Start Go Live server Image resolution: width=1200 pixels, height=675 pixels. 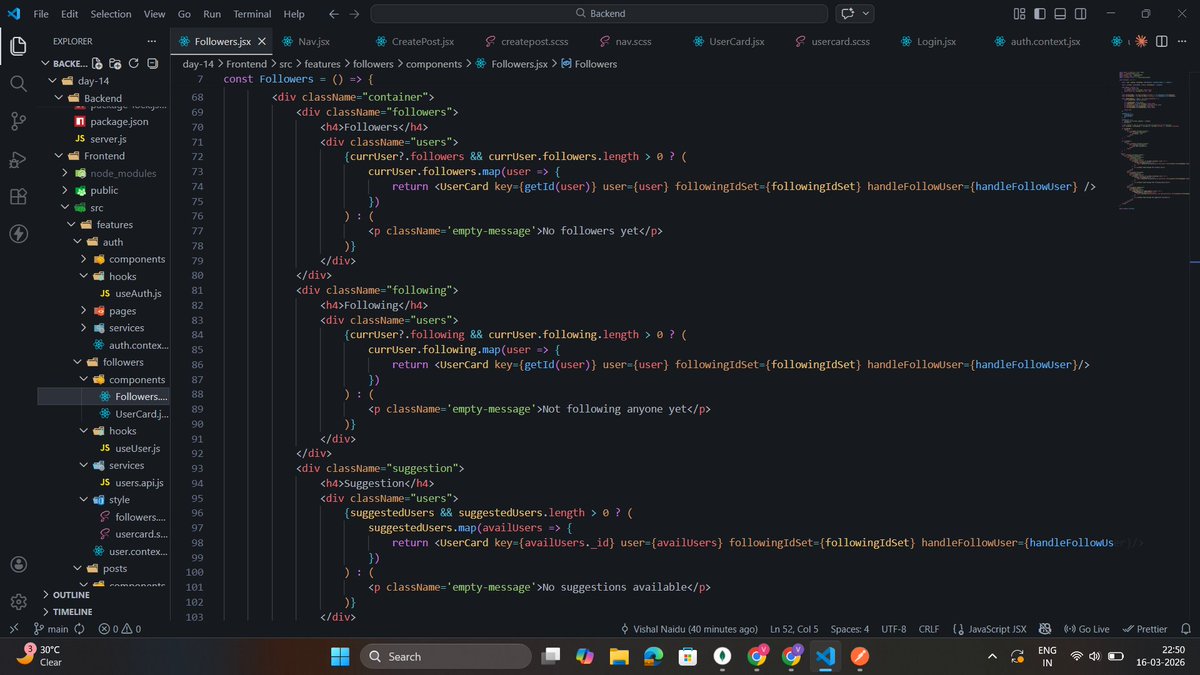pos(1087,629)
